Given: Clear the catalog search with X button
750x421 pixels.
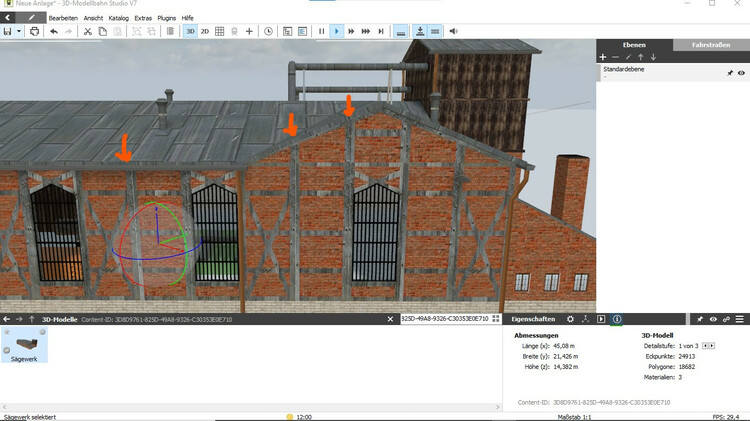Looking at the screenshot, I should coord(389,319).
